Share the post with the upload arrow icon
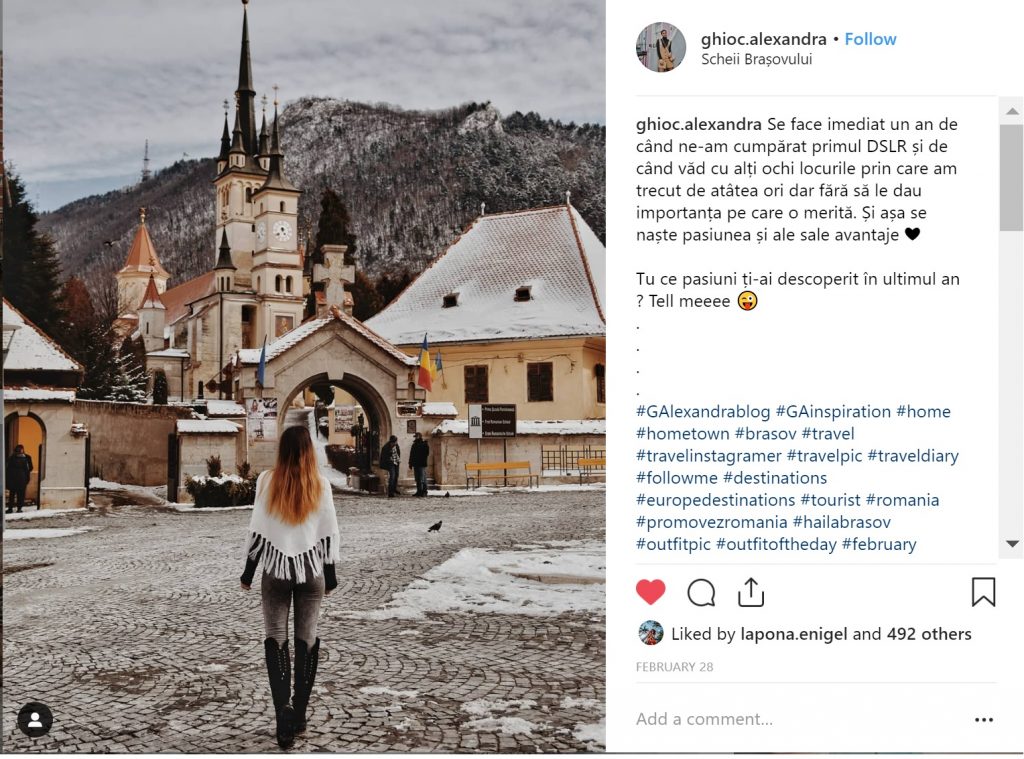Screen dimensions: 1024x759 [751, 592]
